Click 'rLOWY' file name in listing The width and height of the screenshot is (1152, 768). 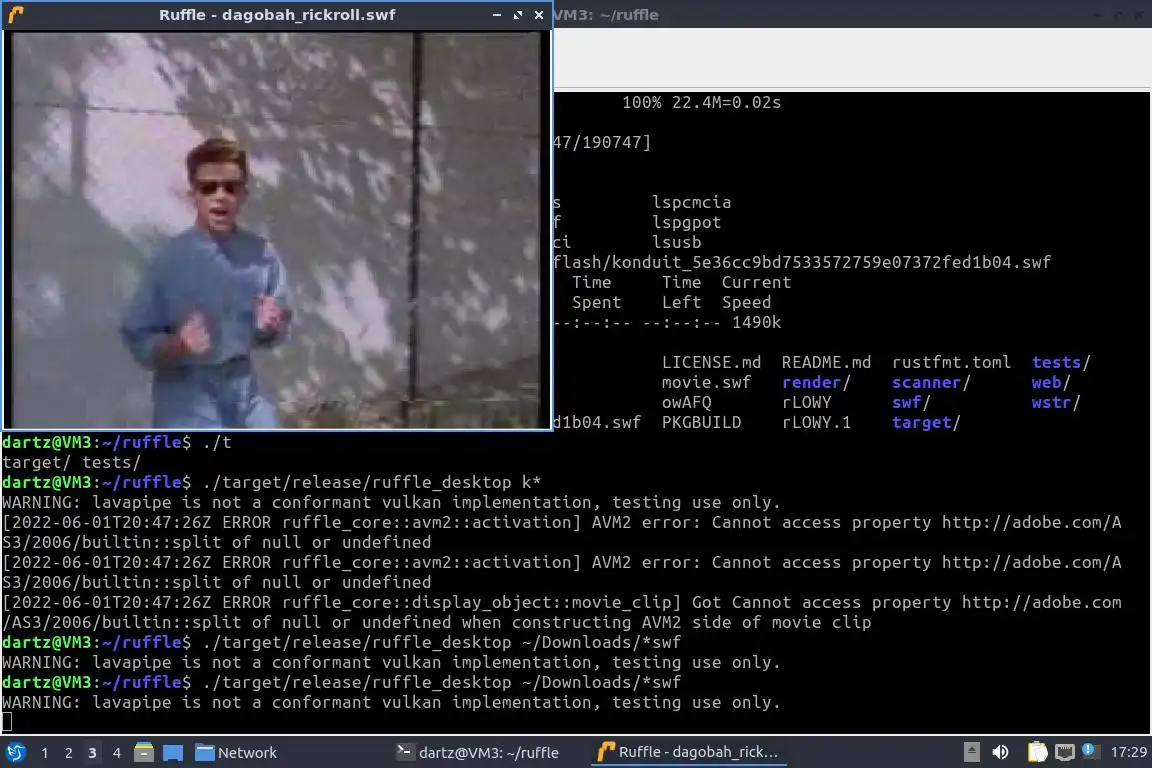[806, 402]
